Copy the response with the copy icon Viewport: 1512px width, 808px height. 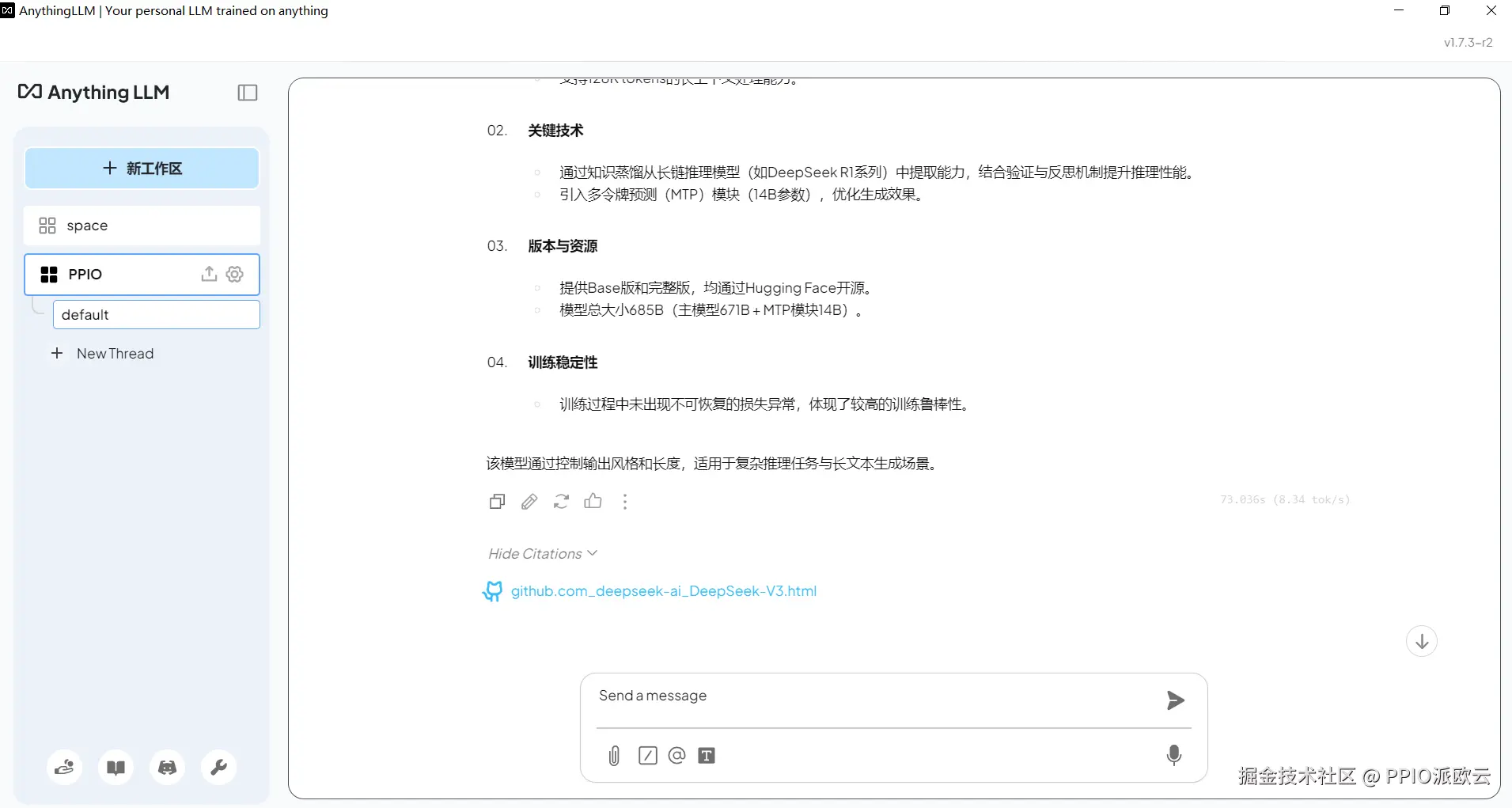tap(497, 502)
